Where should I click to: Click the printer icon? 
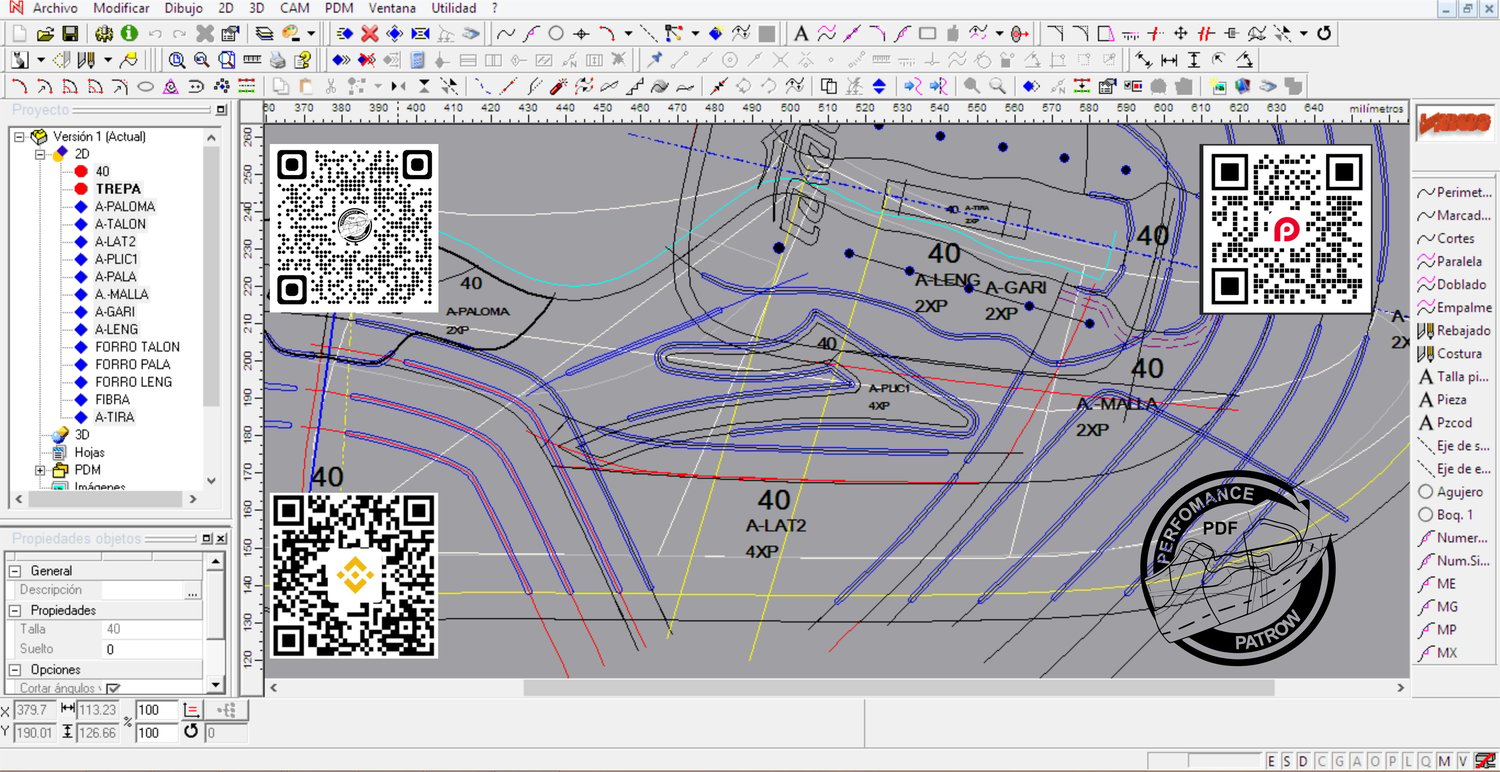point(277,59)
